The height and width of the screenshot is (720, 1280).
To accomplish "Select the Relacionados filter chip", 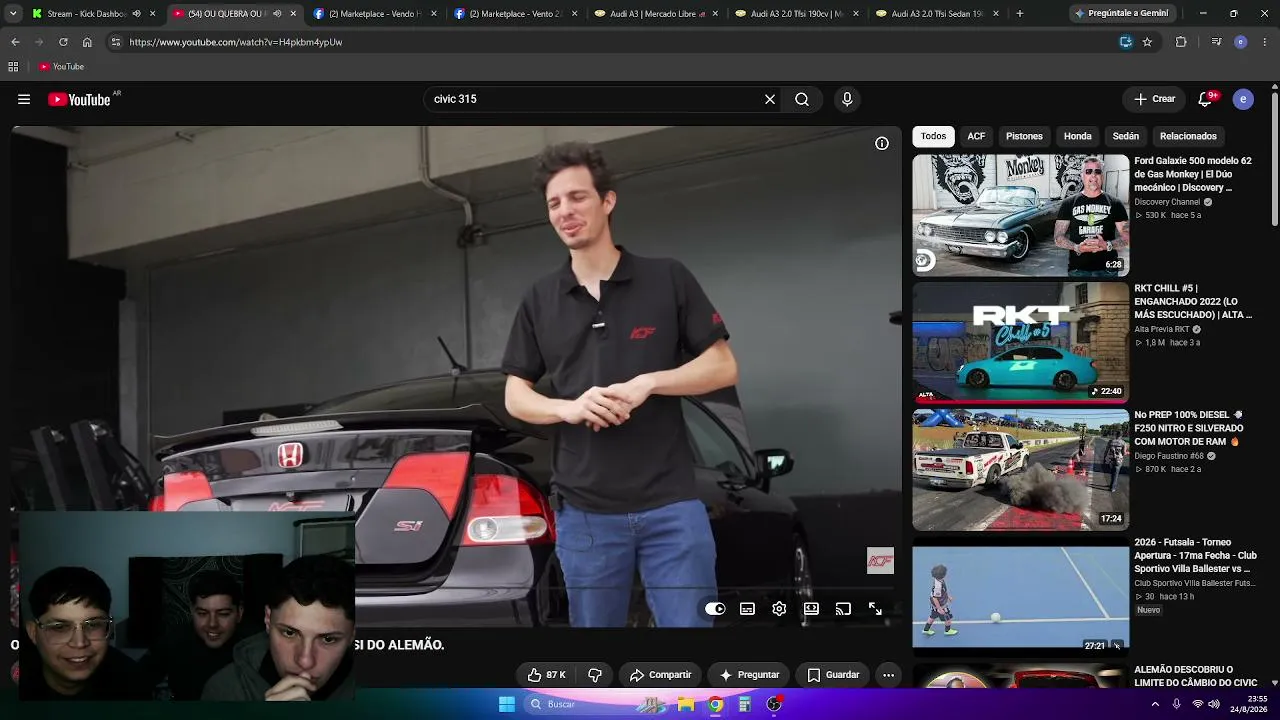I will coord(1188,136).
